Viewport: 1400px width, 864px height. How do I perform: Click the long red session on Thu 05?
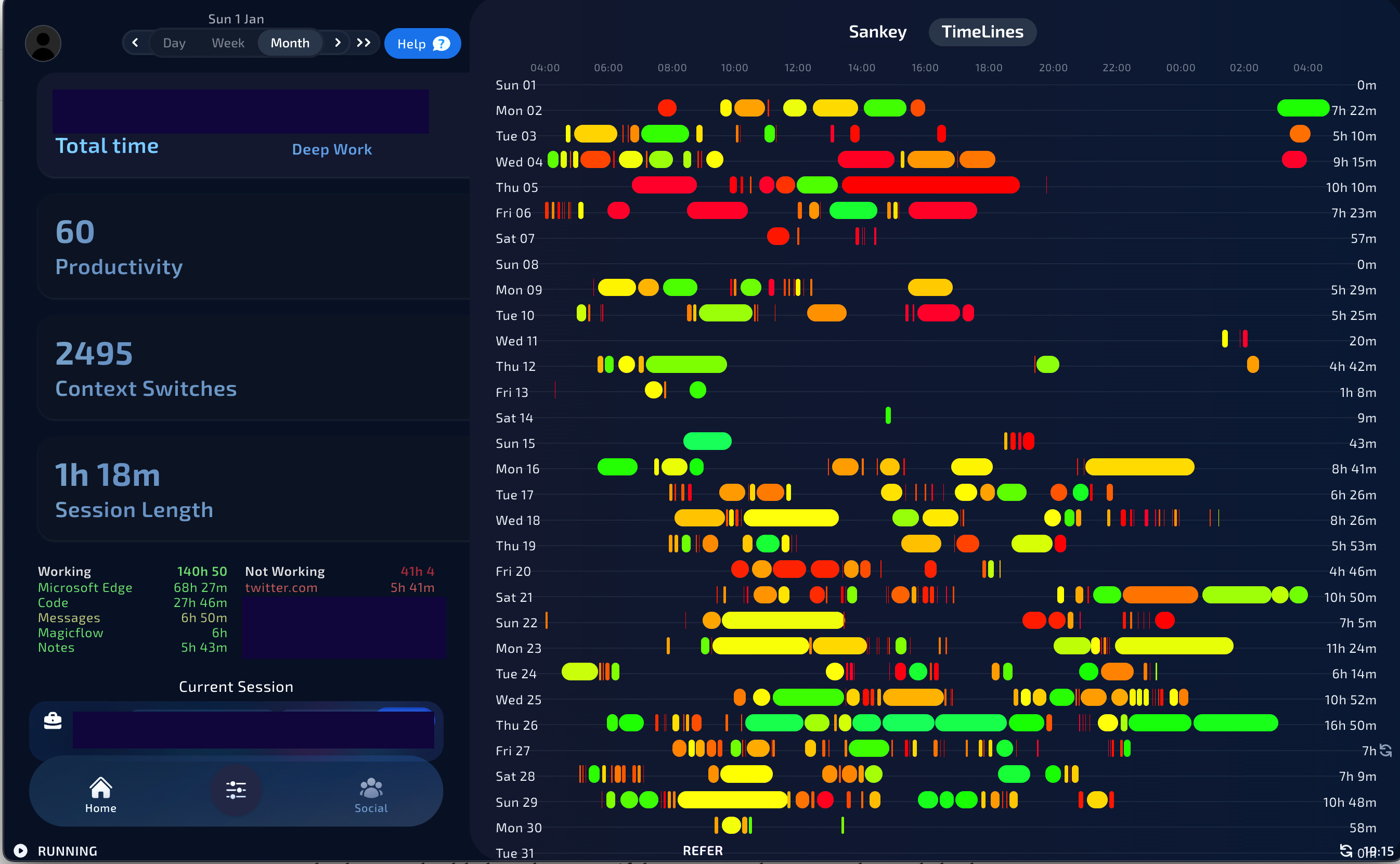930,185
